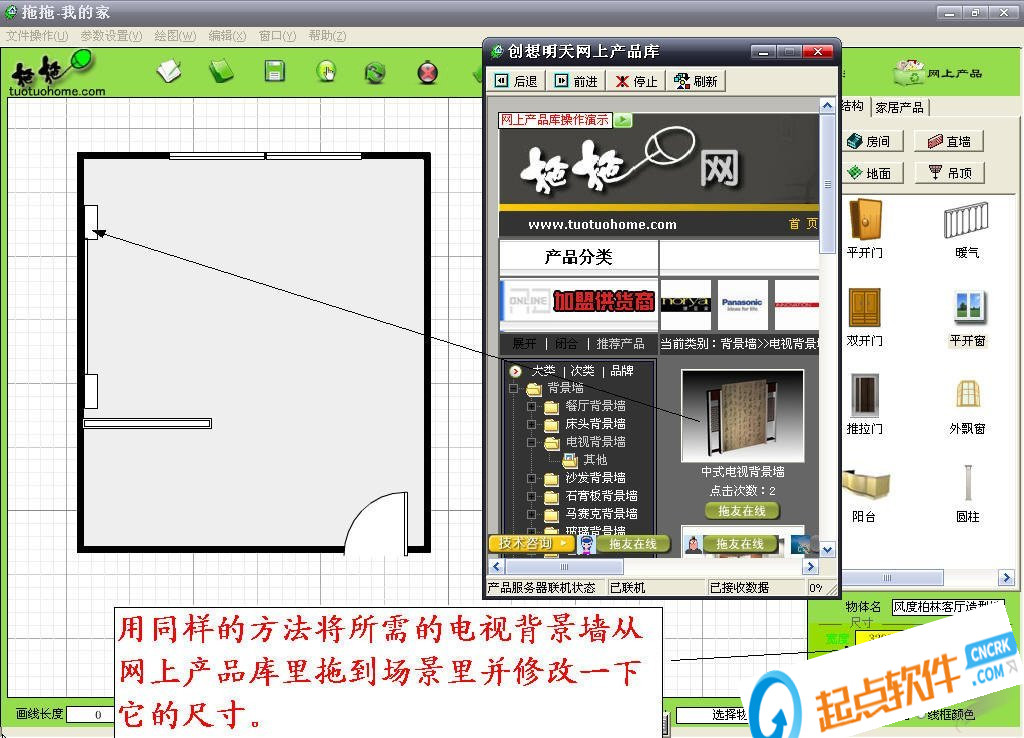The image size is (1024, 738).
Task: Click the green open-book toolbar icon
Action: 221,71
